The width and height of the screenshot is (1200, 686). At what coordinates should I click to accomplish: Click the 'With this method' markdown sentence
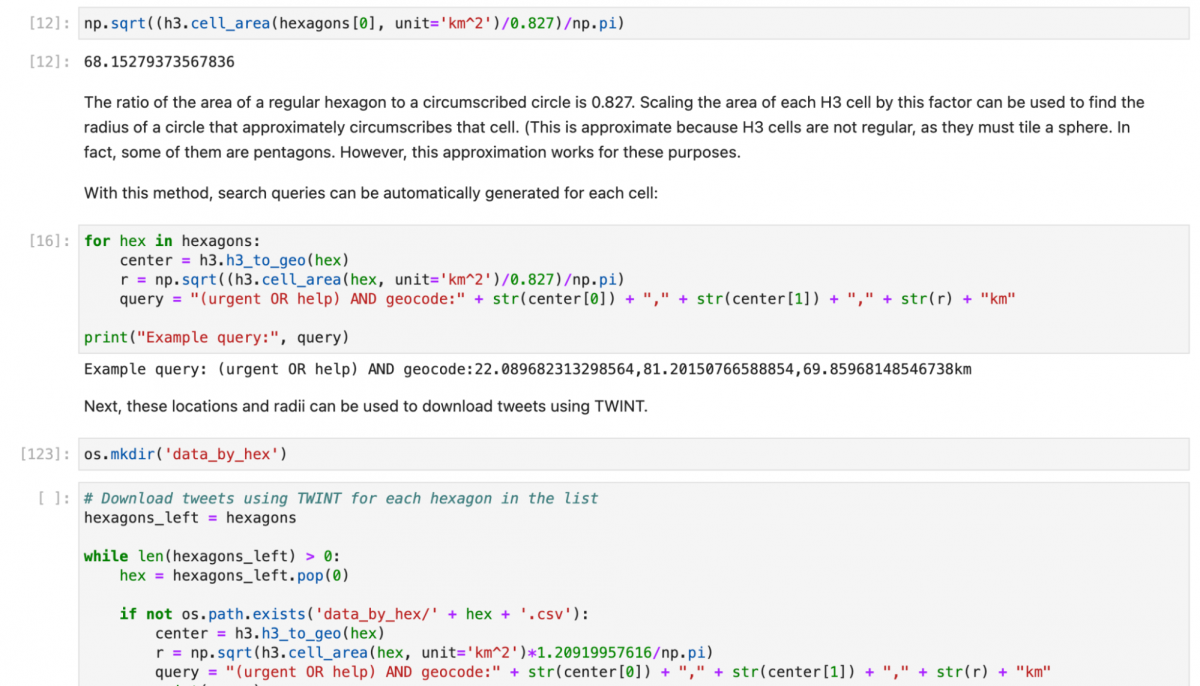click(370, 193)
